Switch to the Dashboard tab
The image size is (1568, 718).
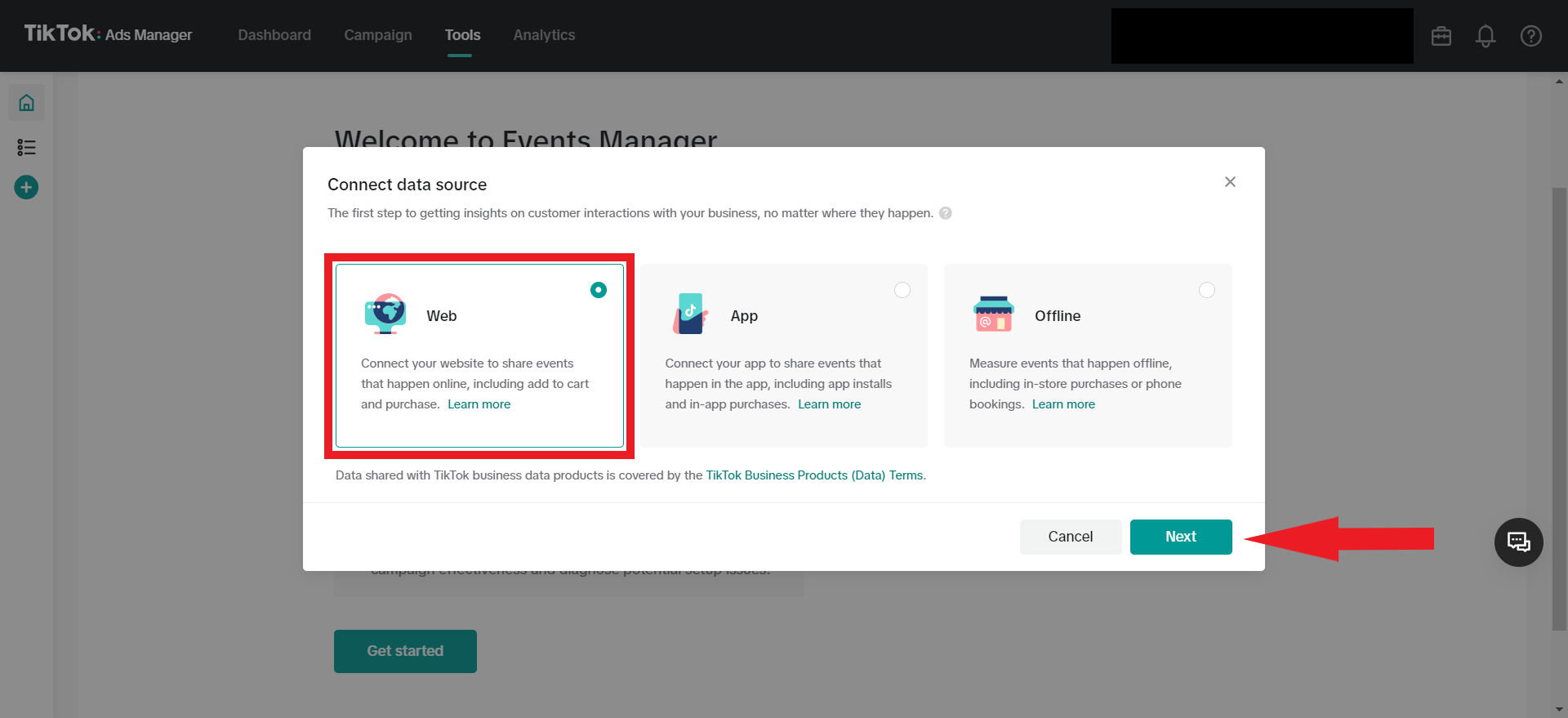click(x=274, y=35)
